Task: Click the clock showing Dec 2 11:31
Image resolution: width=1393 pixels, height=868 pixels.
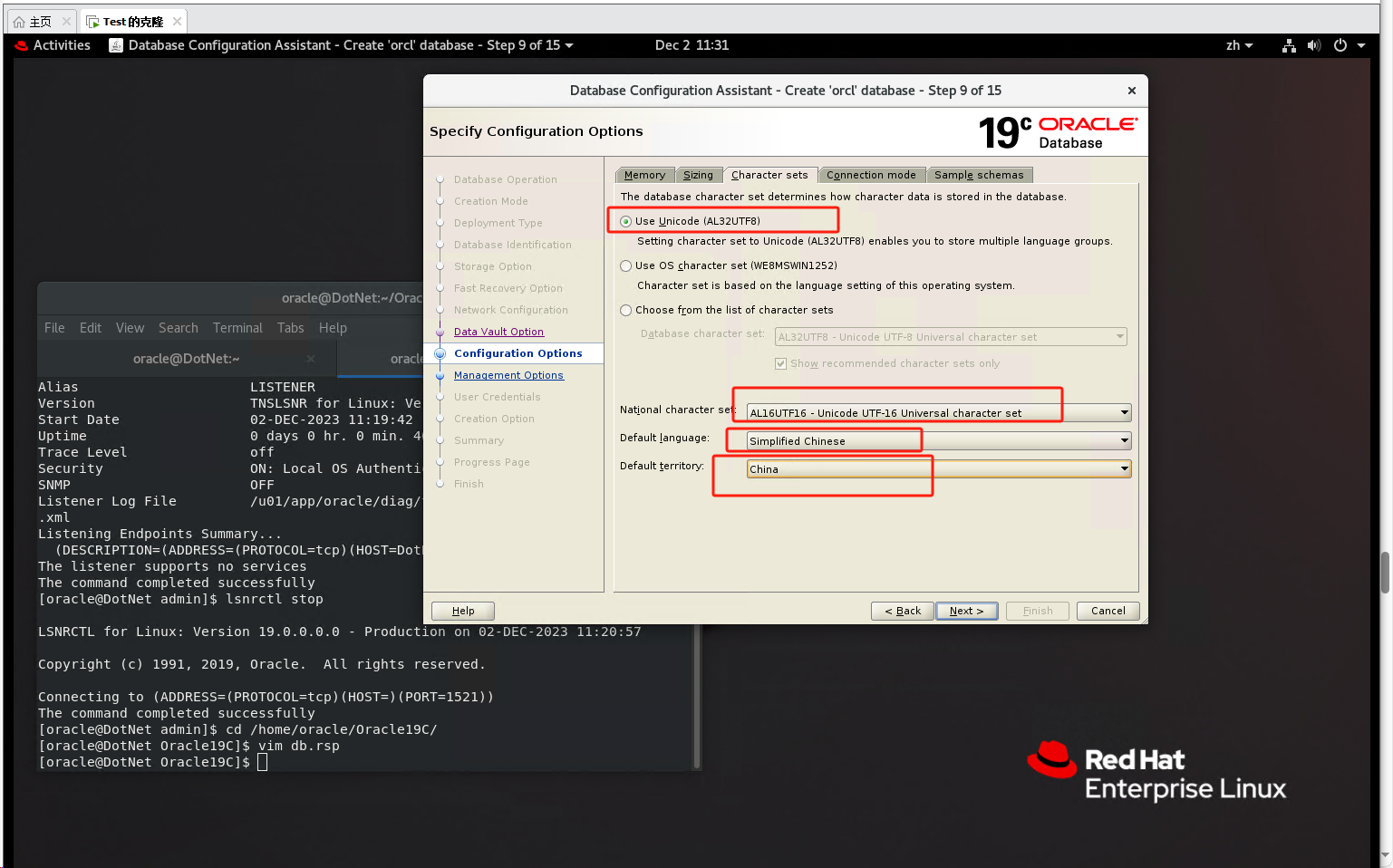Action: click(692, 45)
